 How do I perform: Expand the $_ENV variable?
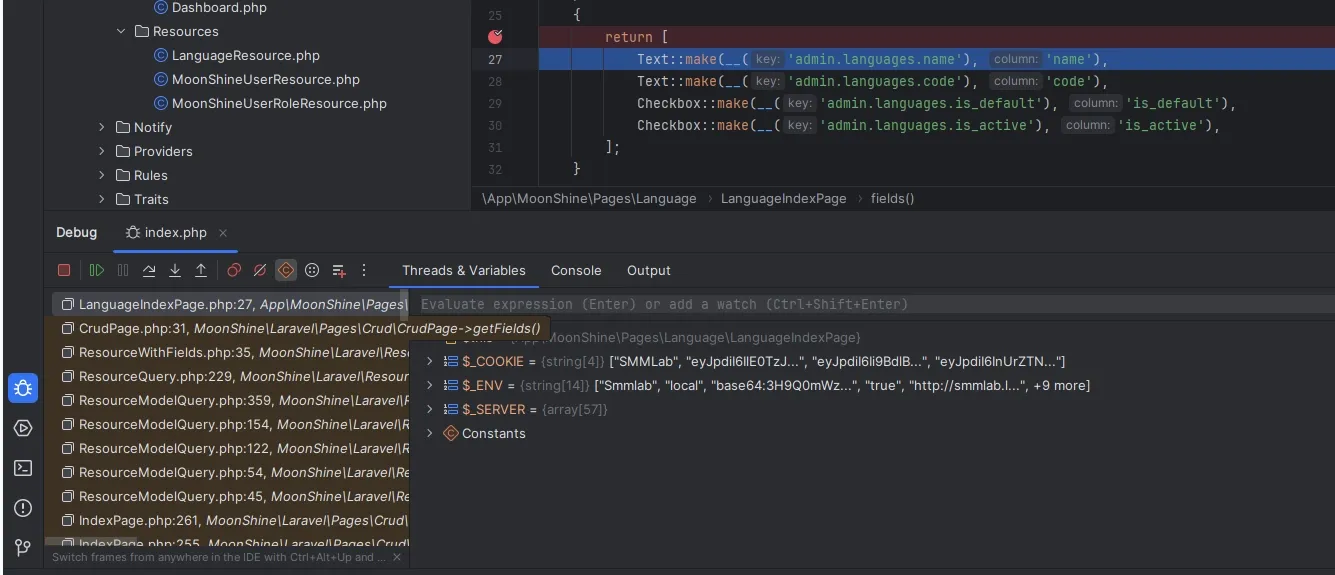coord(430,385)
